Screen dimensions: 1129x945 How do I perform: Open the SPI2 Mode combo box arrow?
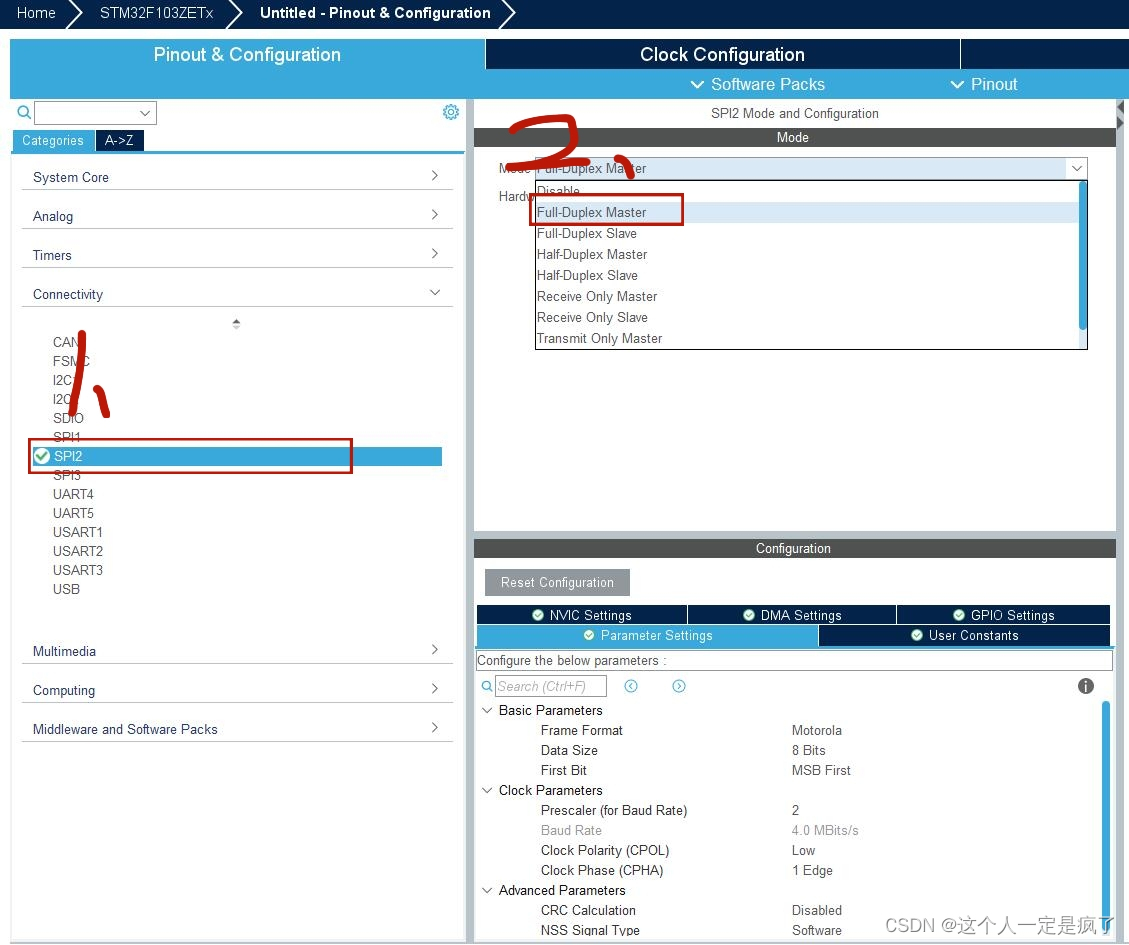point(1076,169)
